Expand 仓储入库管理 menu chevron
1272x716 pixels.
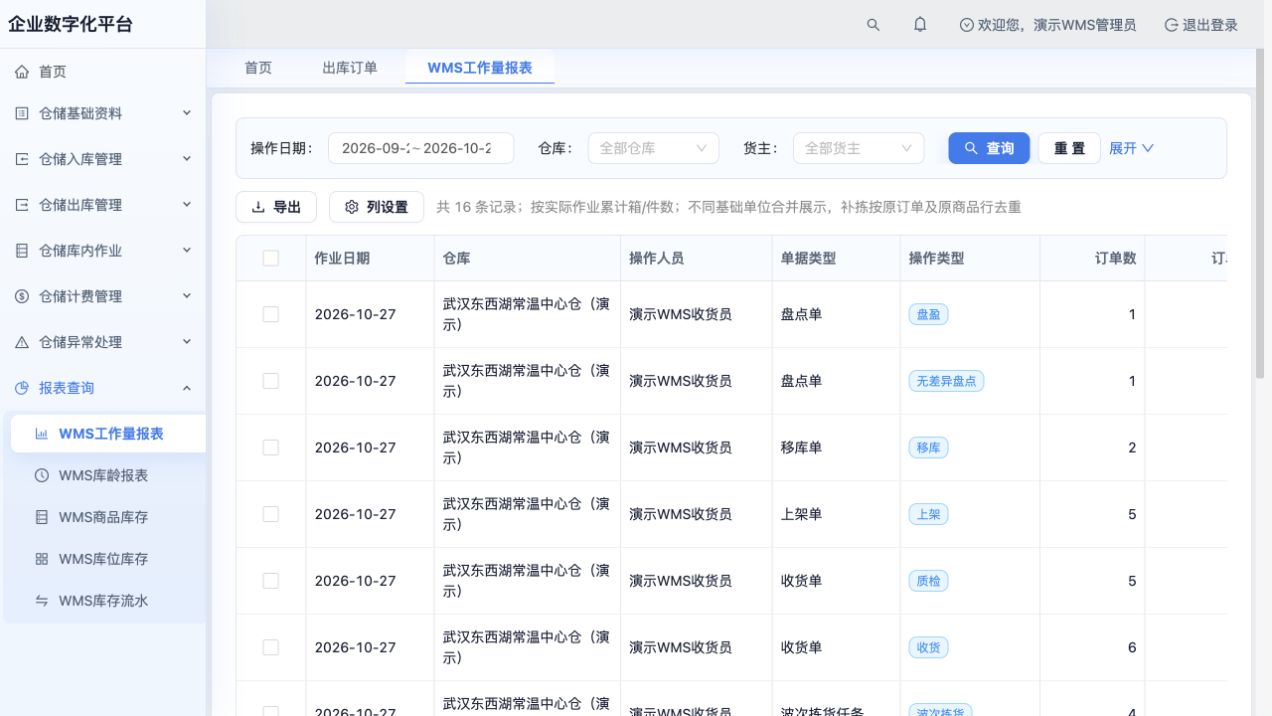click(187, 158)
